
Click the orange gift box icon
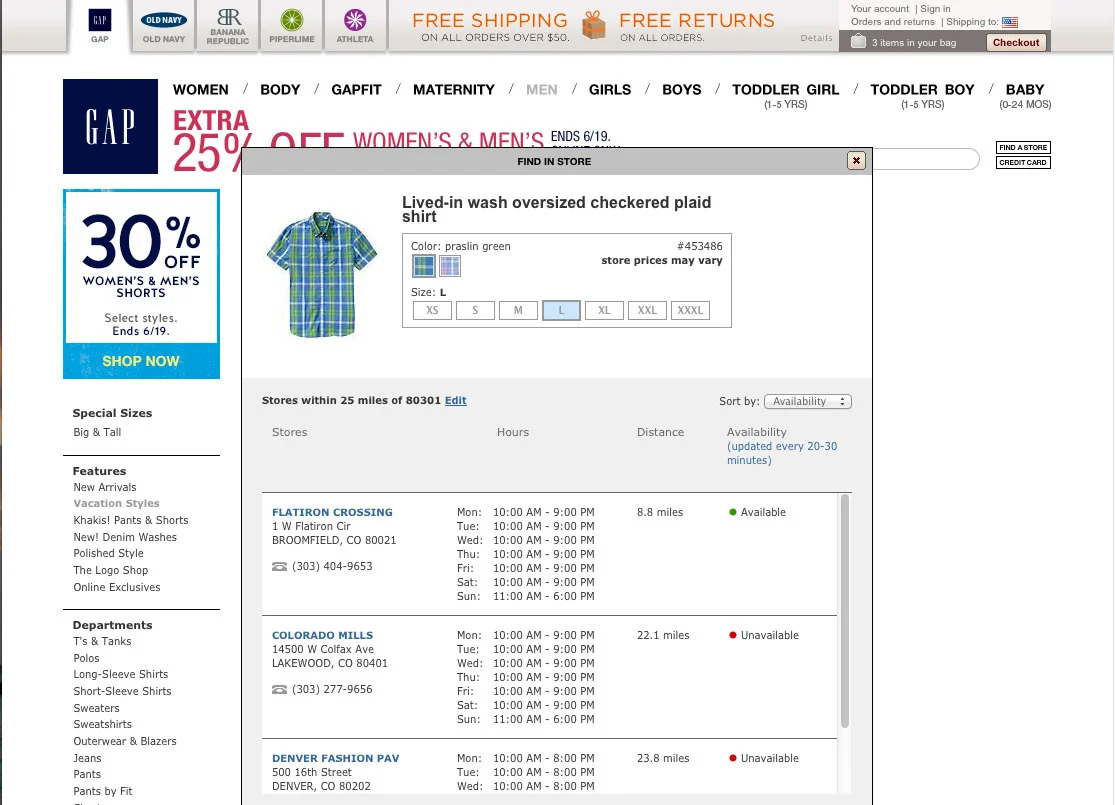click(x=594, y=26)
